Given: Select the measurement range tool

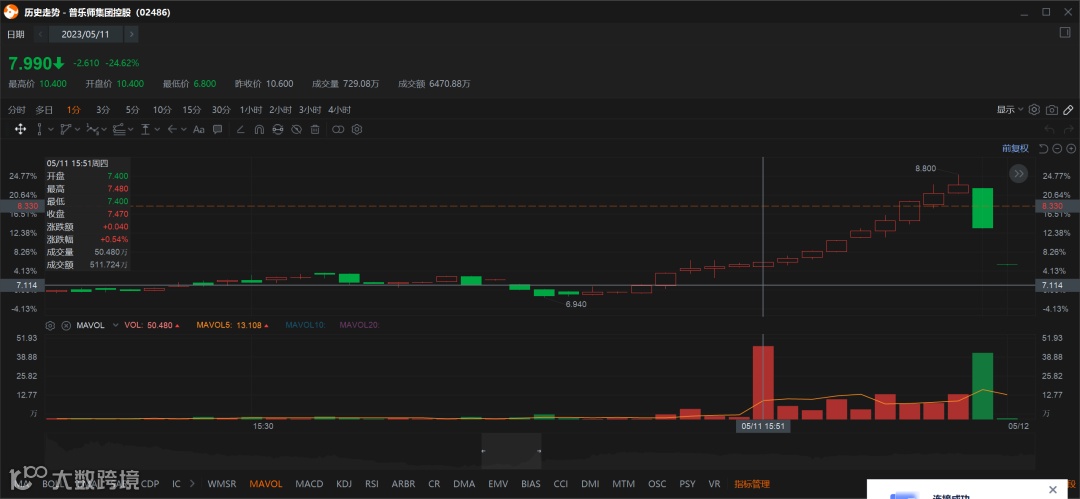Looking at the screenshot, I should click(x=145, y=129).
